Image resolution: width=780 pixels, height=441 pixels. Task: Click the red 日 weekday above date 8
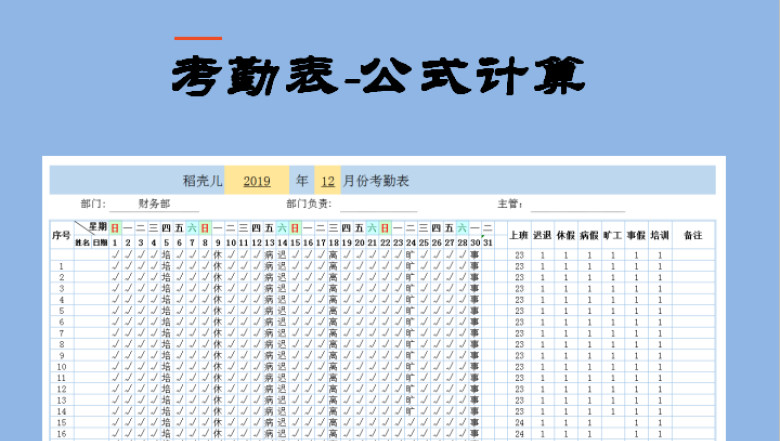pos(205,228)
